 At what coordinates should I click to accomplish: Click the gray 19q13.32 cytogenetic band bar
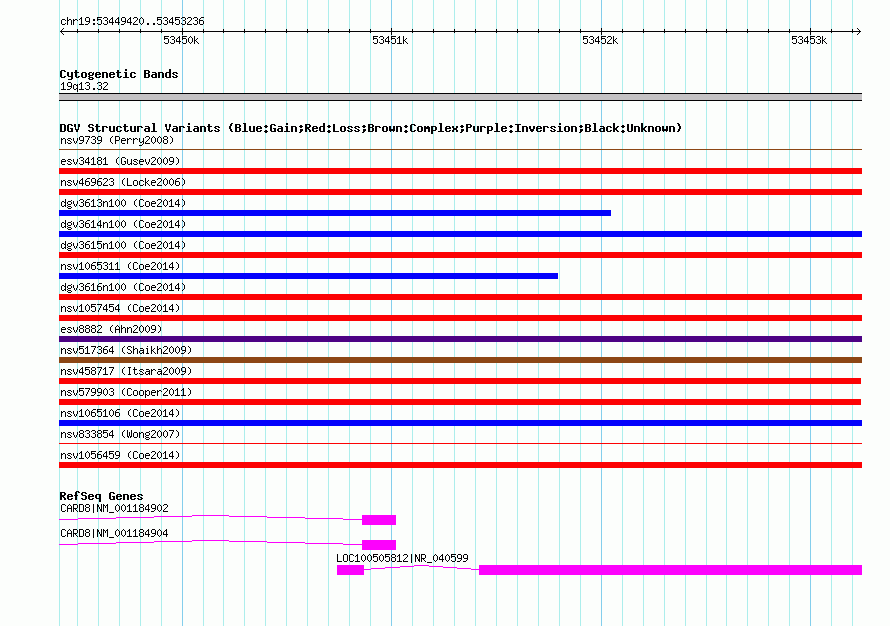tap(460, 97)
